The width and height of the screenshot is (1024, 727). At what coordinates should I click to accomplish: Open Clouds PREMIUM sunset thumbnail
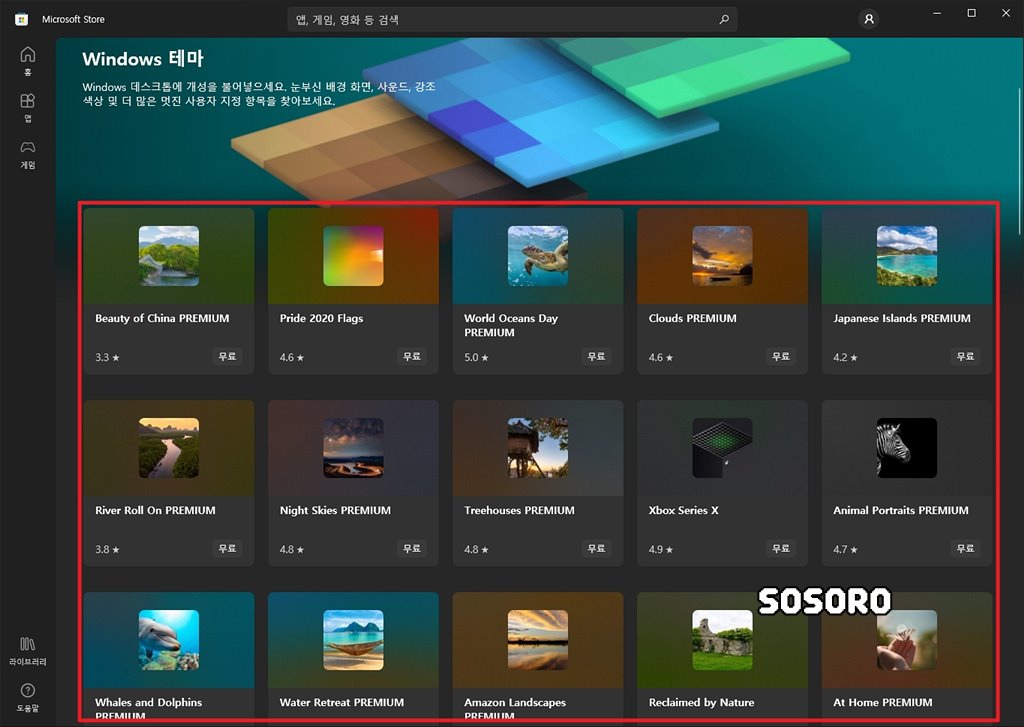(x=722, y=255)
